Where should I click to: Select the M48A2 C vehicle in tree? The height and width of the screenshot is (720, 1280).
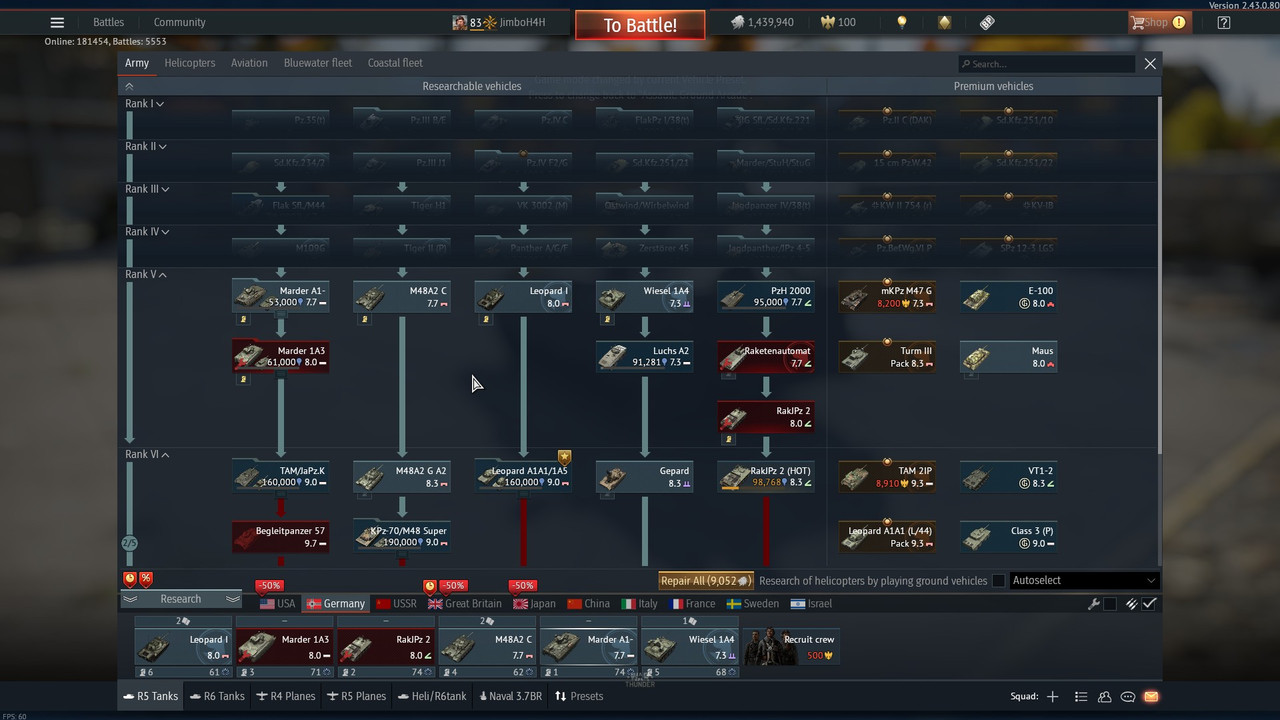pos(402,296)
